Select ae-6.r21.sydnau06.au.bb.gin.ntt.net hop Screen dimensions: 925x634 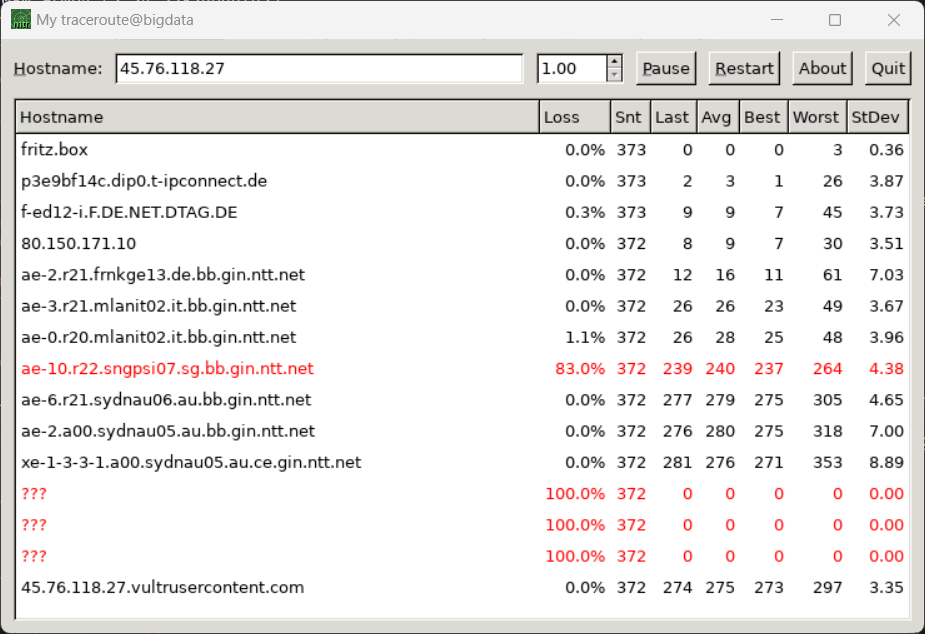pyautogui.click(x=462, y=400)
